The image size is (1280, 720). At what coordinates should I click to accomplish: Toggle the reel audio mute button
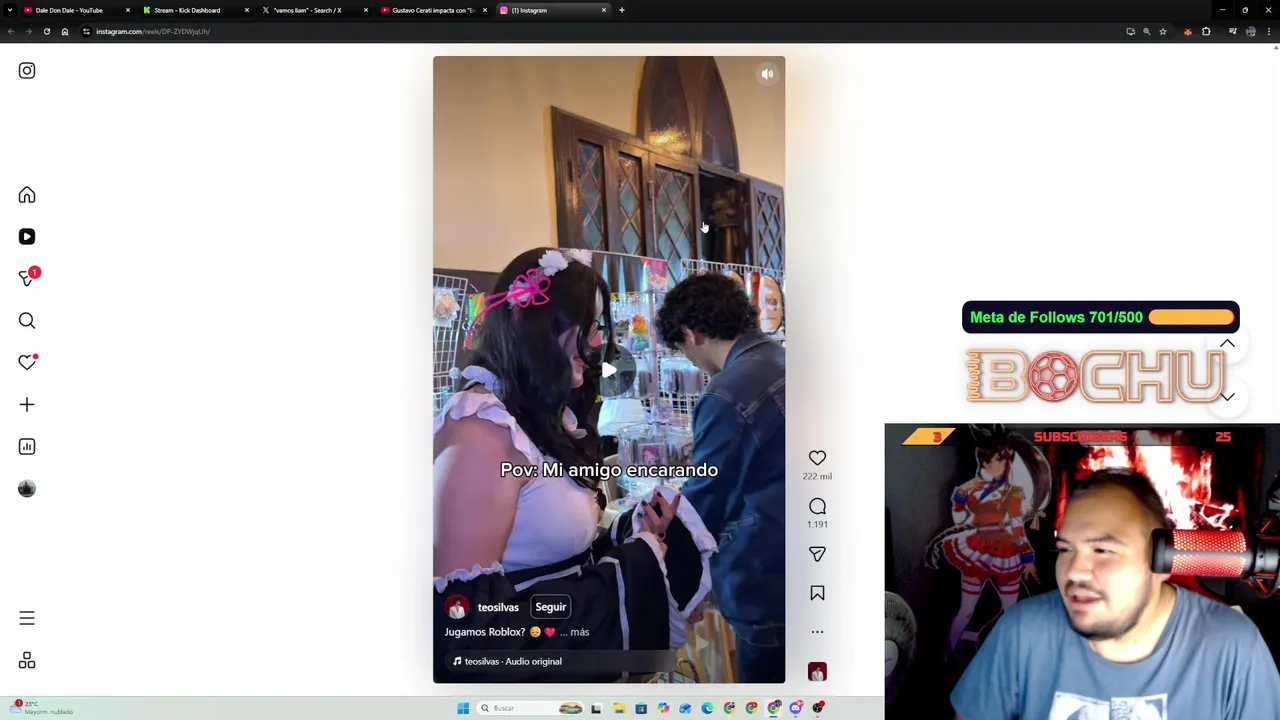767,74
